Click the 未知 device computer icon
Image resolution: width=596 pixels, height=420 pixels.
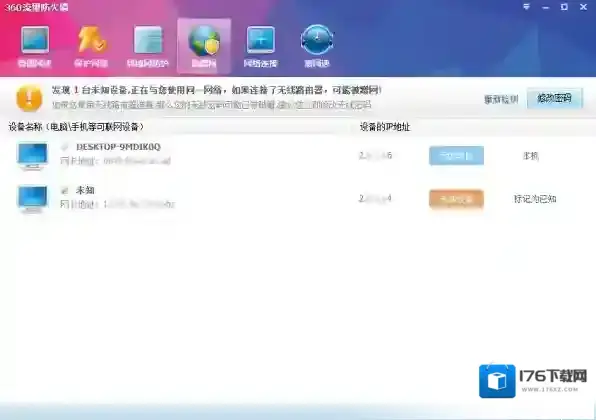(x=33, y=199)
